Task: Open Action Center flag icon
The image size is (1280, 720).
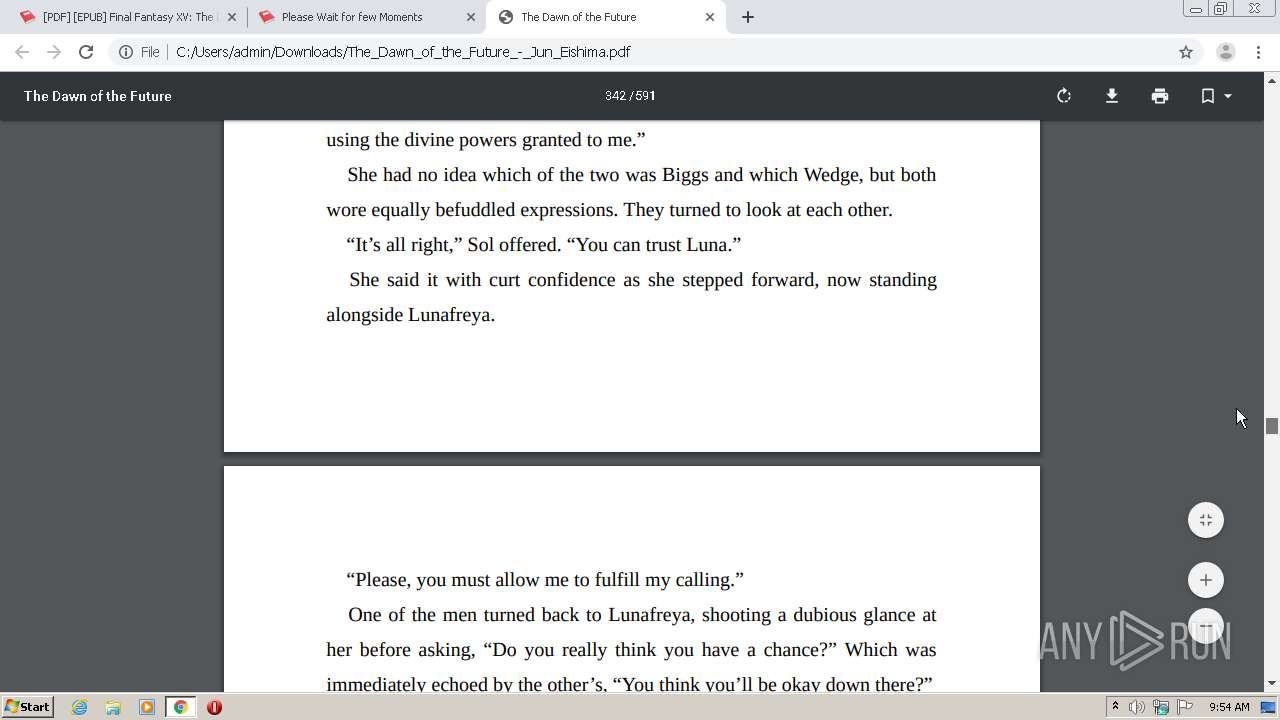Action: tap(1185, 707)
